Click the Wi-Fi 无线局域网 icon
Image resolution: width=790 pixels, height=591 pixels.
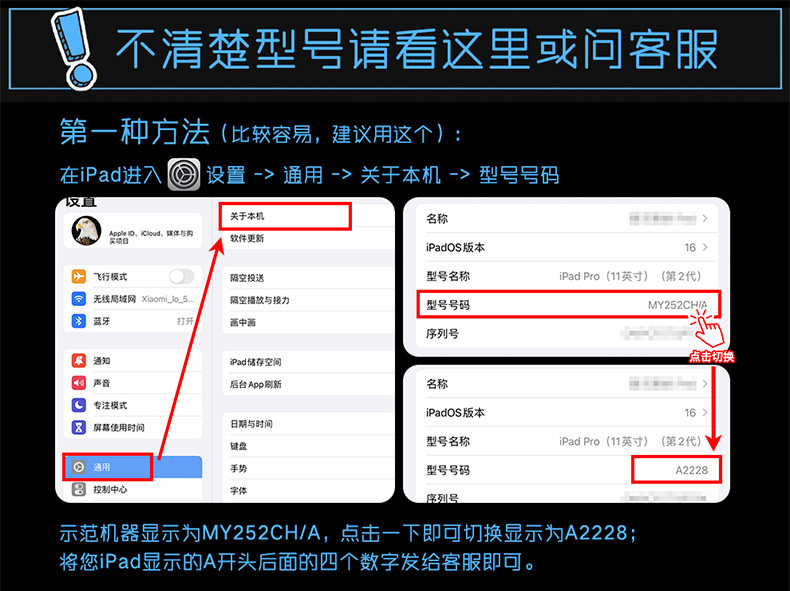pyautogui.click(x=79, y=299)
